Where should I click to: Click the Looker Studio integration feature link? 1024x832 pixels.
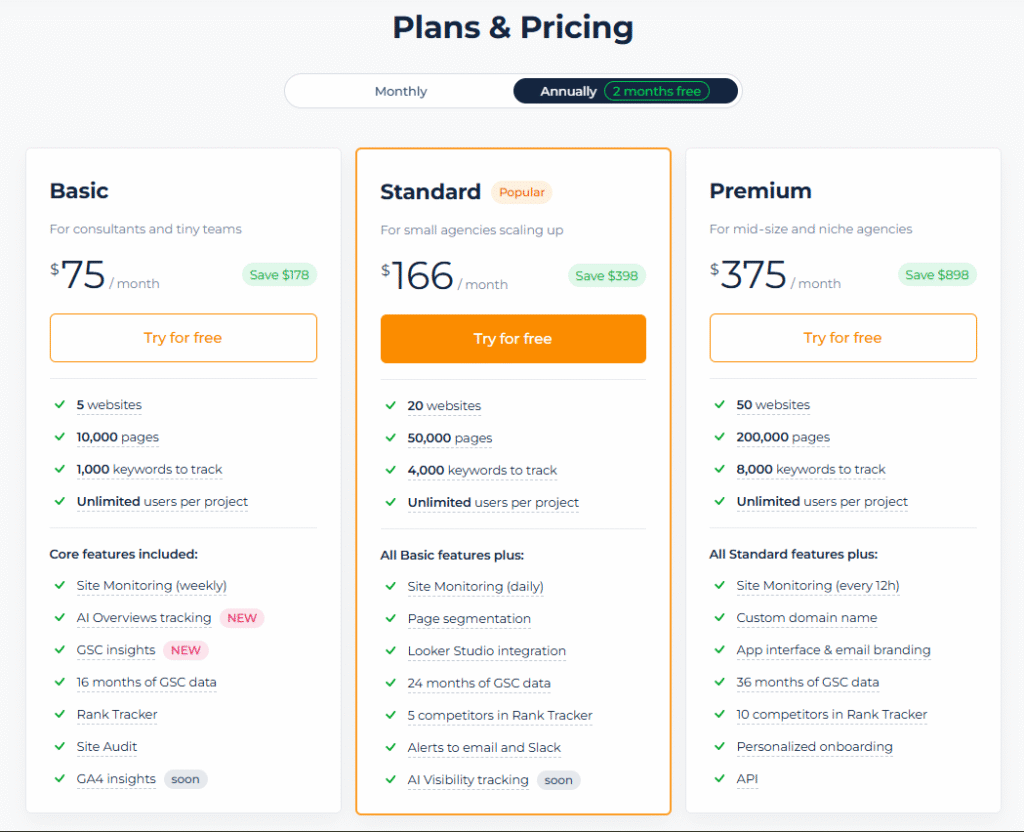click(x=486, y=651)
